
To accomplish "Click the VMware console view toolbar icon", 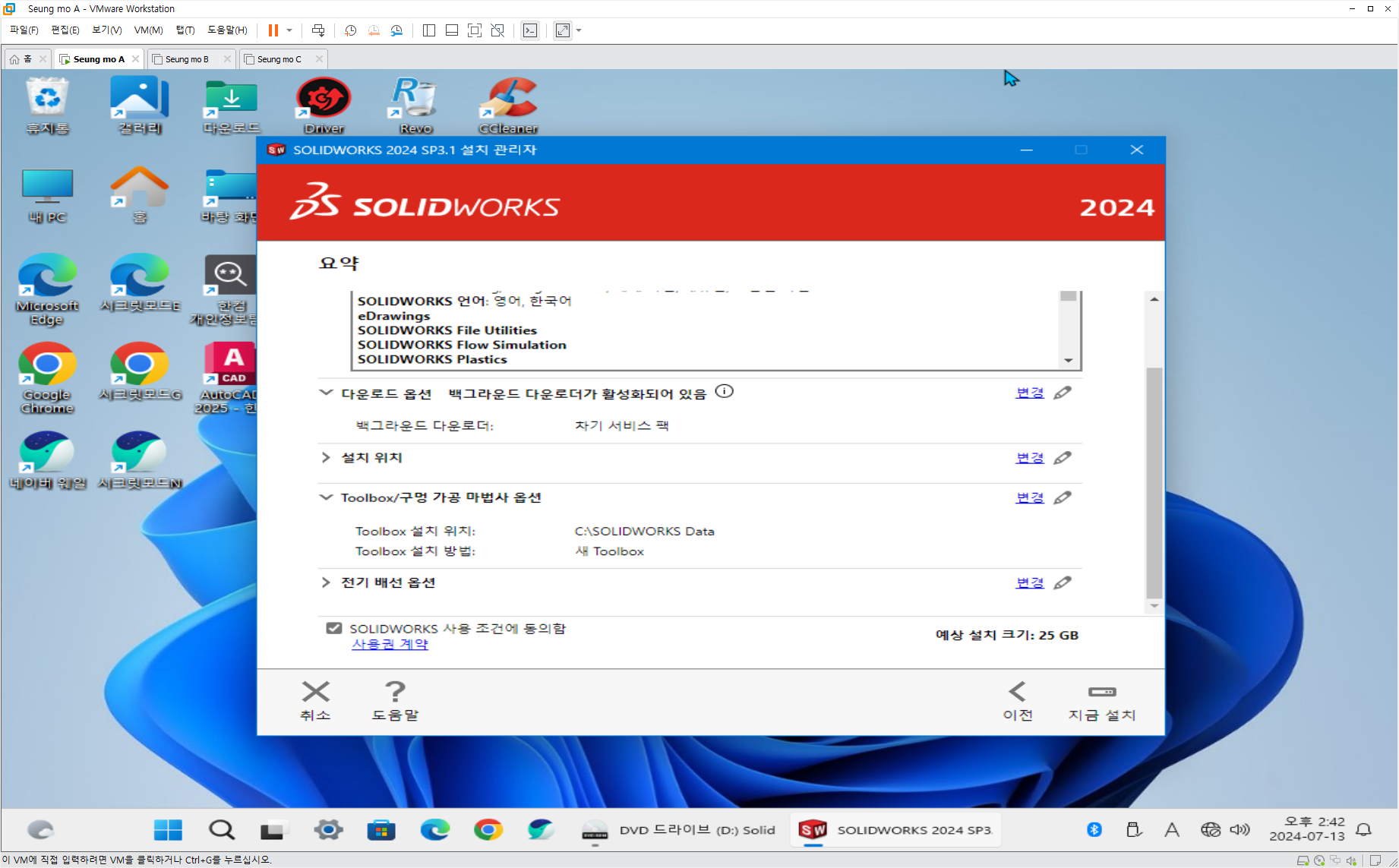I will point(530,30).
